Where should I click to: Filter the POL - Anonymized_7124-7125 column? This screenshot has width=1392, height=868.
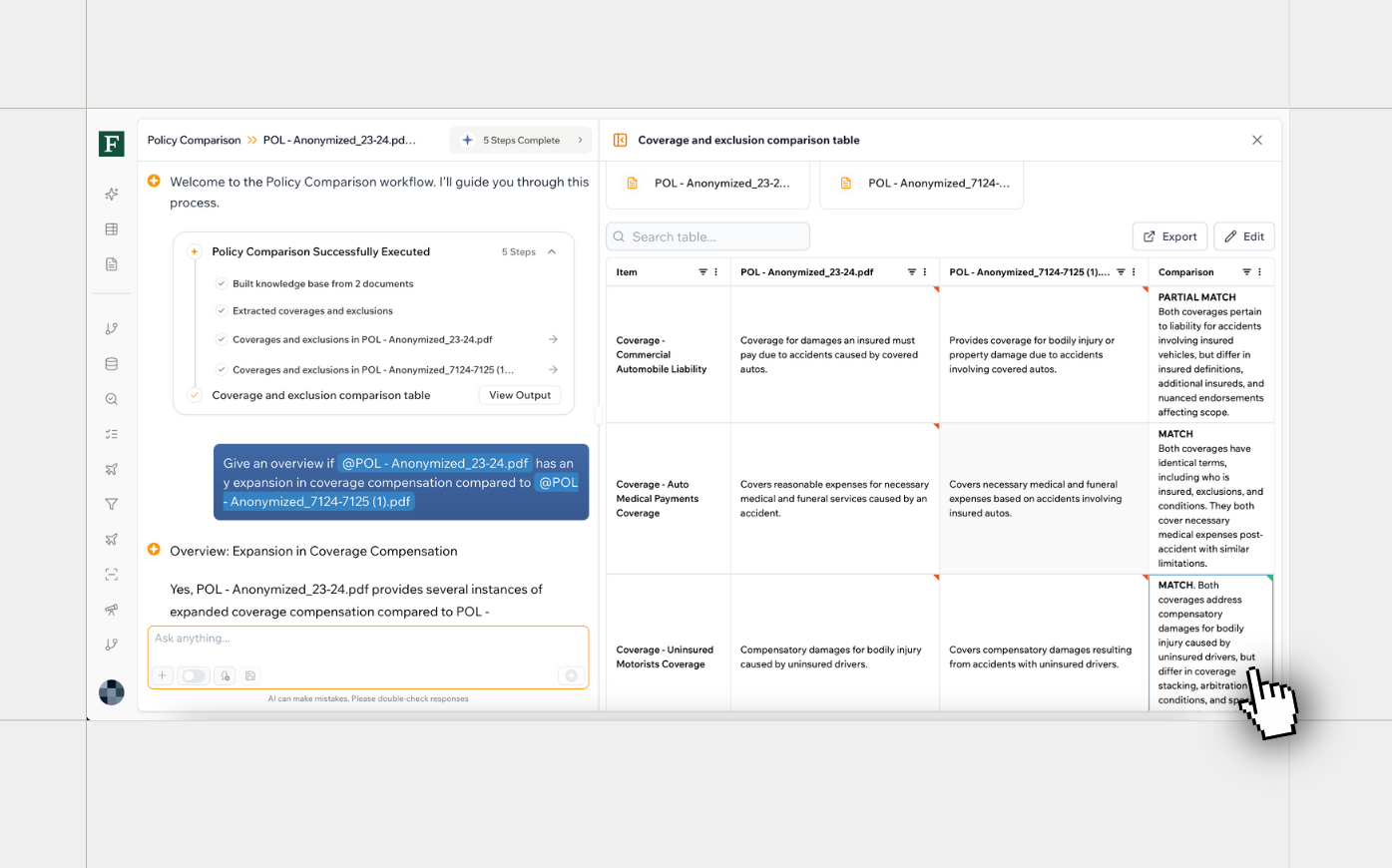coord(1121,272)
